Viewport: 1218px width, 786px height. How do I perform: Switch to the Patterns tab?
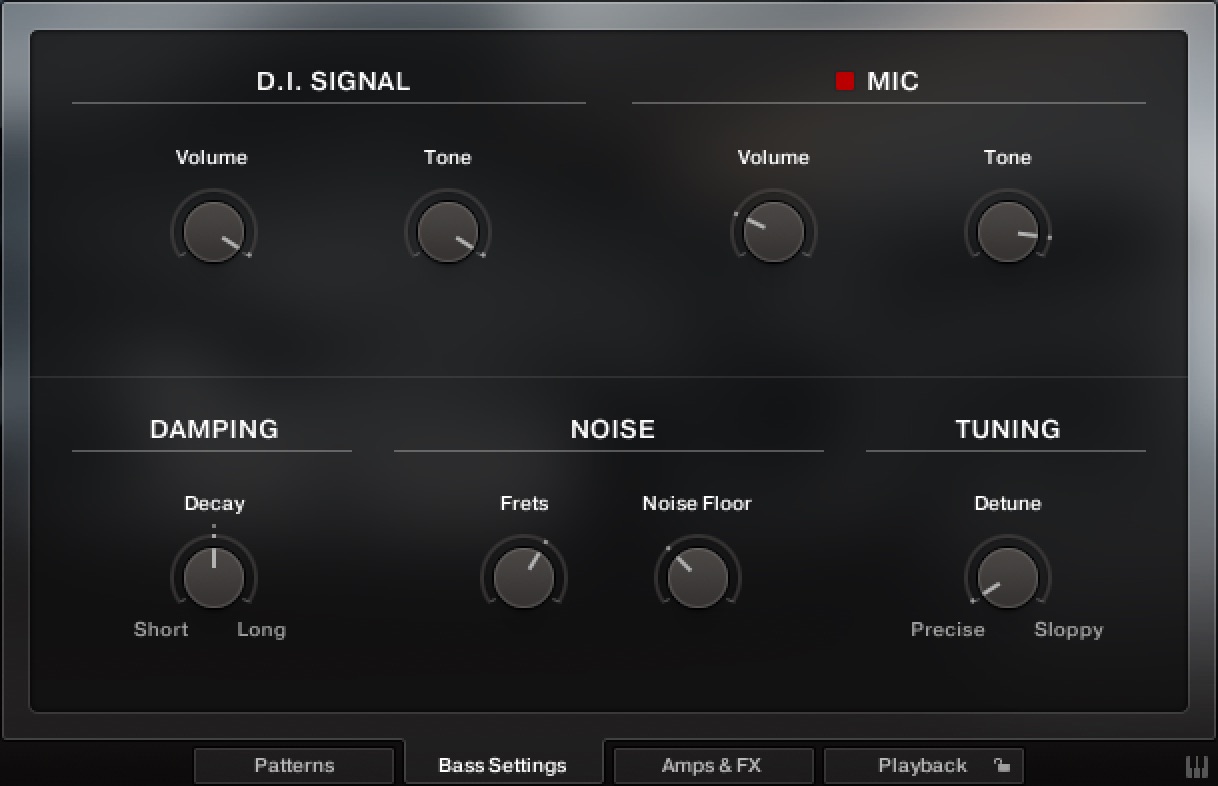pyautogui.click(x=294, y=766)
